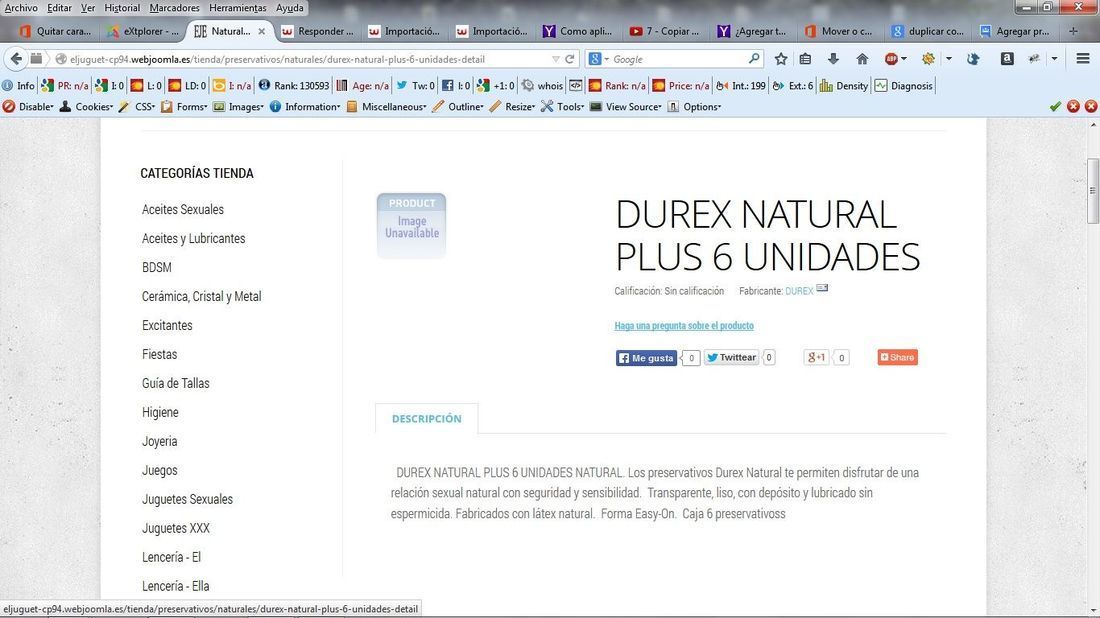Open the Guía de Tallas category
Screen dimensions: 1100x618
tap(175, 384)
